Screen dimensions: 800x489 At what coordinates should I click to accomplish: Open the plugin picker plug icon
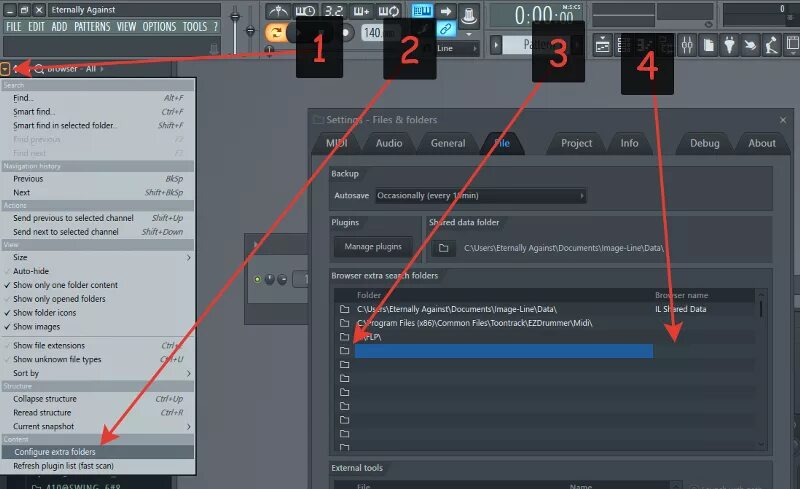pyautogui.click(x=730, y=45)
